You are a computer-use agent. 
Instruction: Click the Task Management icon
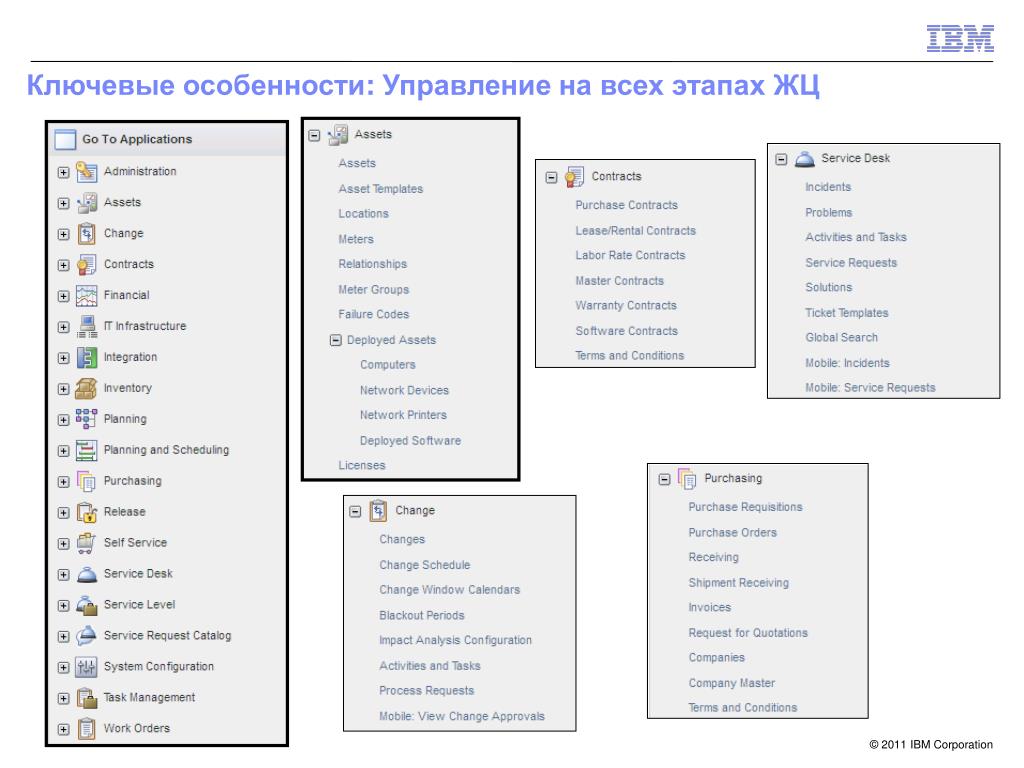86,698
